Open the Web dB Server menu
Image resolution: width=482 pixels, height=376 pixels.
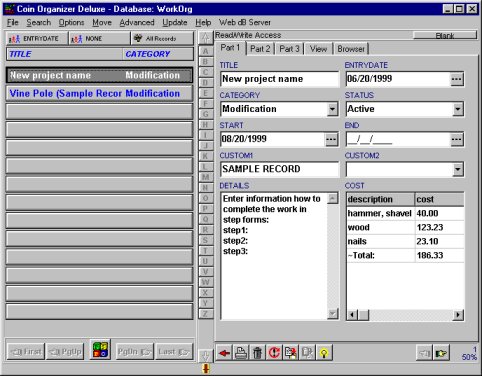point(245,23)
